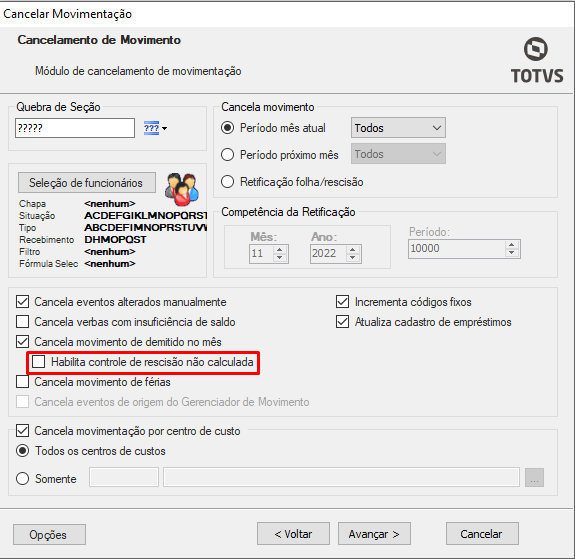Click the Opções button
575x559 pixels.
tap(49, 535)
